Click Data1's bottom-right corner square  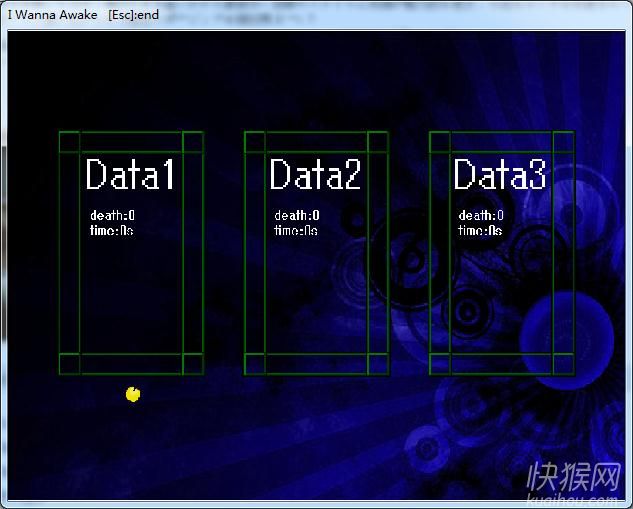pos(193,364)
